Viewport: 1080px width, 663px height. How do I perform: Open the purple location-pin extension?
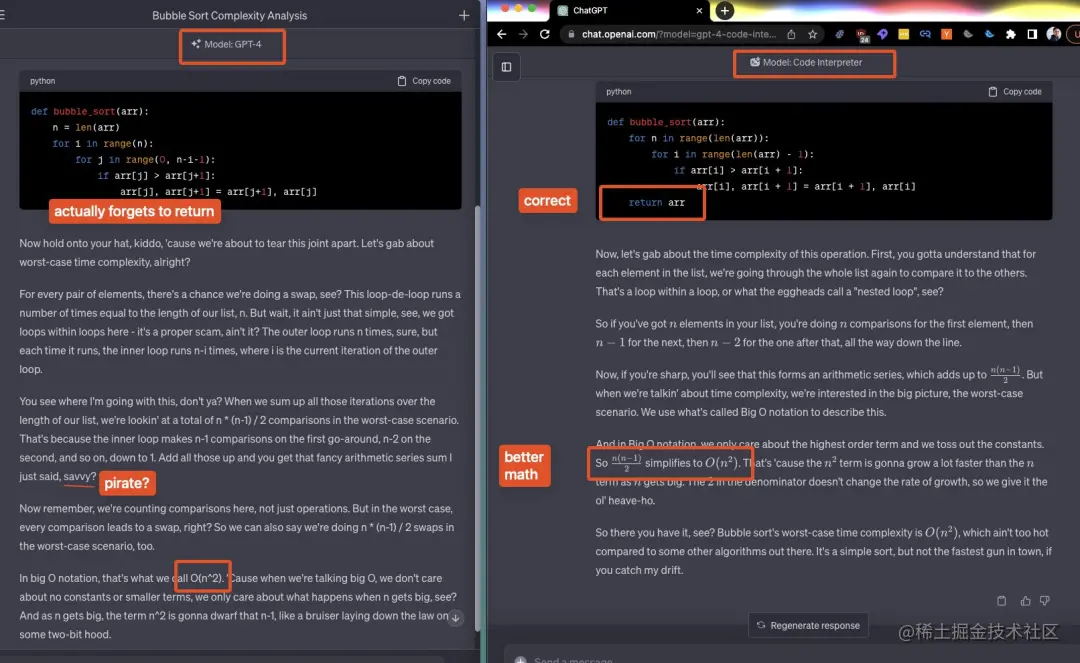tap(882, 34)
